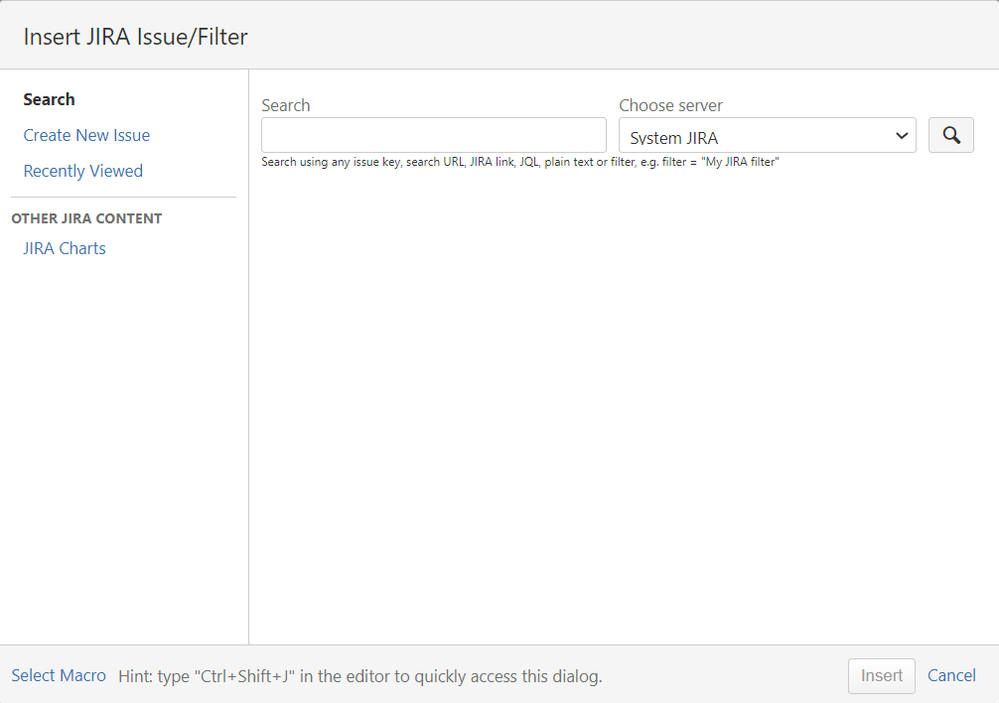Click the search help text about JQL
Image resolution: width=999 pixels, height=703 pixels.
pos(520,162)
